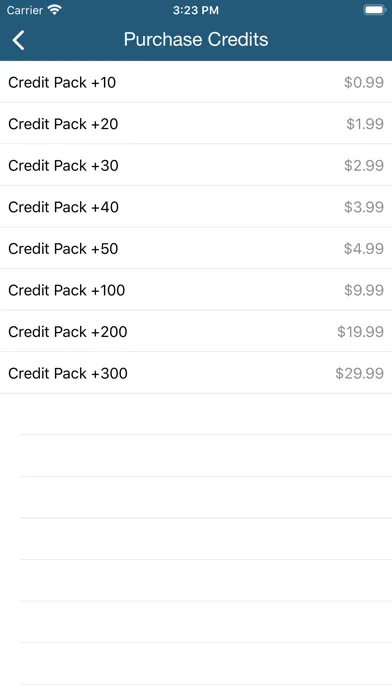392x696 pixels.
Task: Tap the $4.99 price
Action: (x=364, y=248)
